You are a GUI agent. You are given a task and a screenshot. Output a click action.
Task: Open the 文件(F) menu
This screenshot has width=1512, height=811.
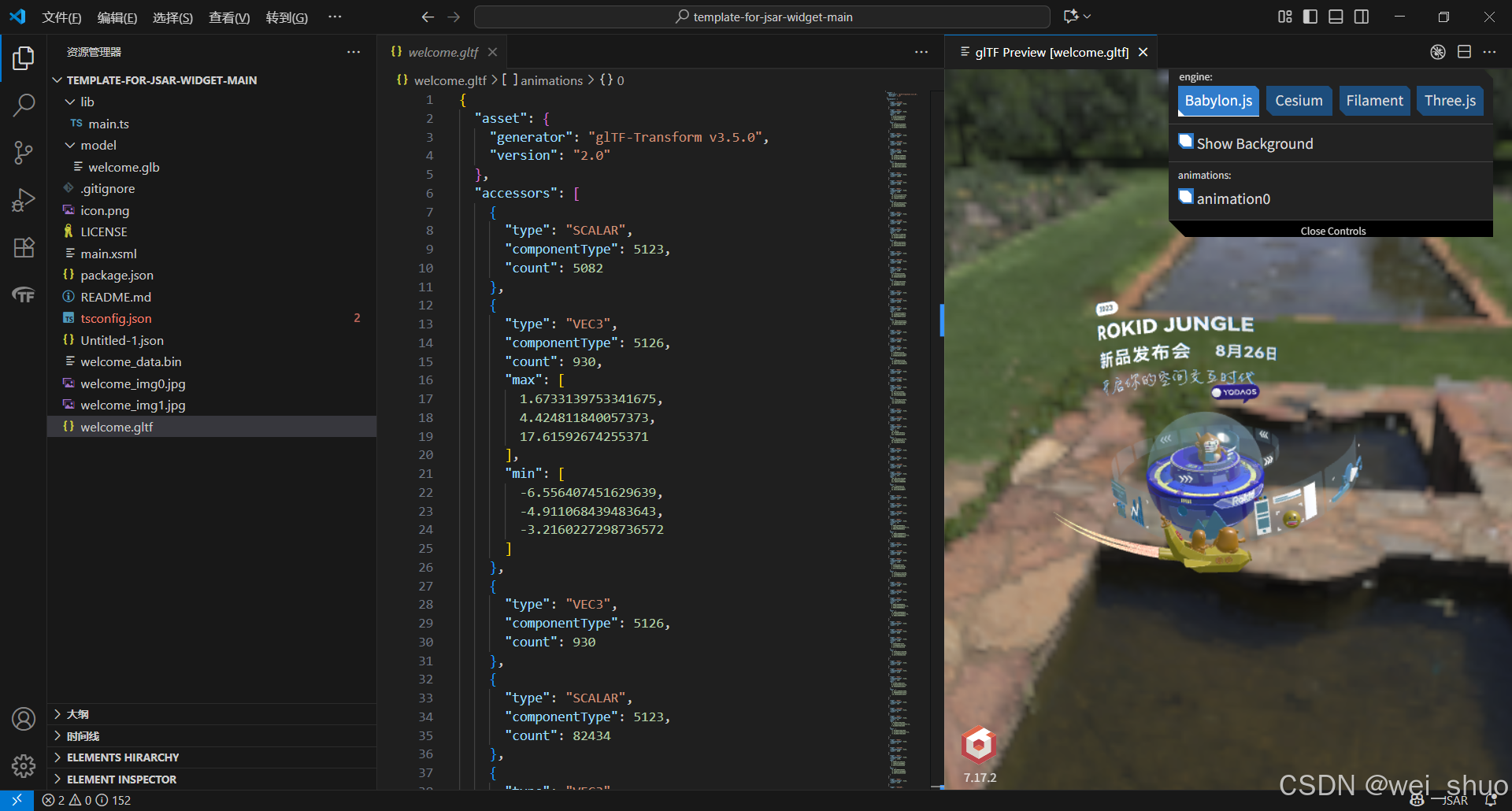coord(61,17)
